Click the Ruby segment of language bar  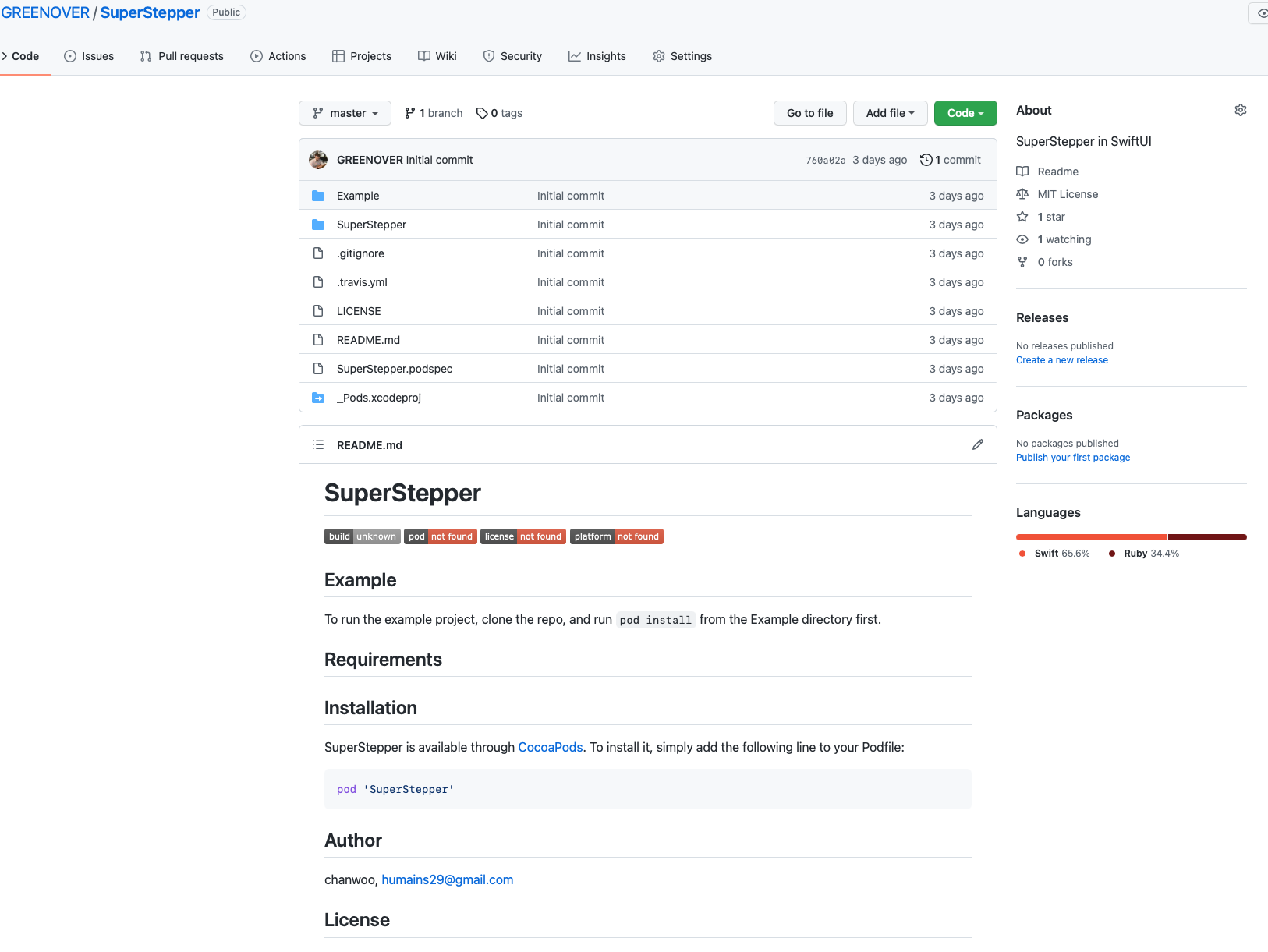tap(1207, 537)
